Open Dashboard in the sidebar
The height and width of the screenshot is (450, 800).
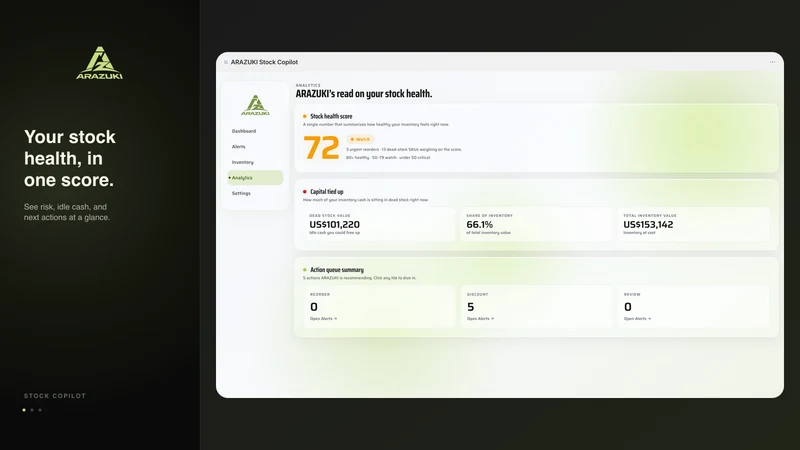244,131
